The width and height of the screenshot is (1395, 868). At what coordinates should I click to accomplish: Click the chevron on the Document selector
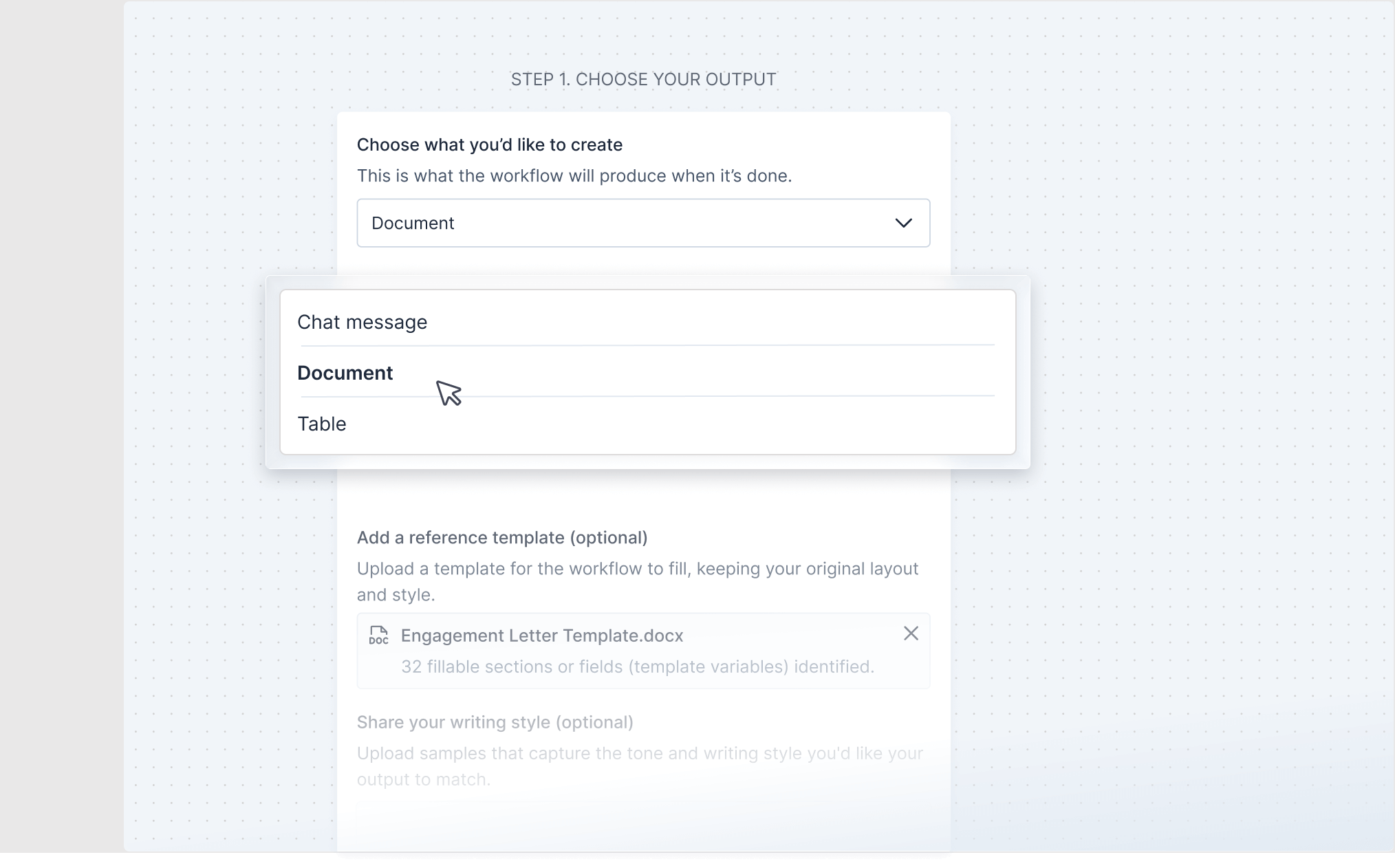(903, 223)
